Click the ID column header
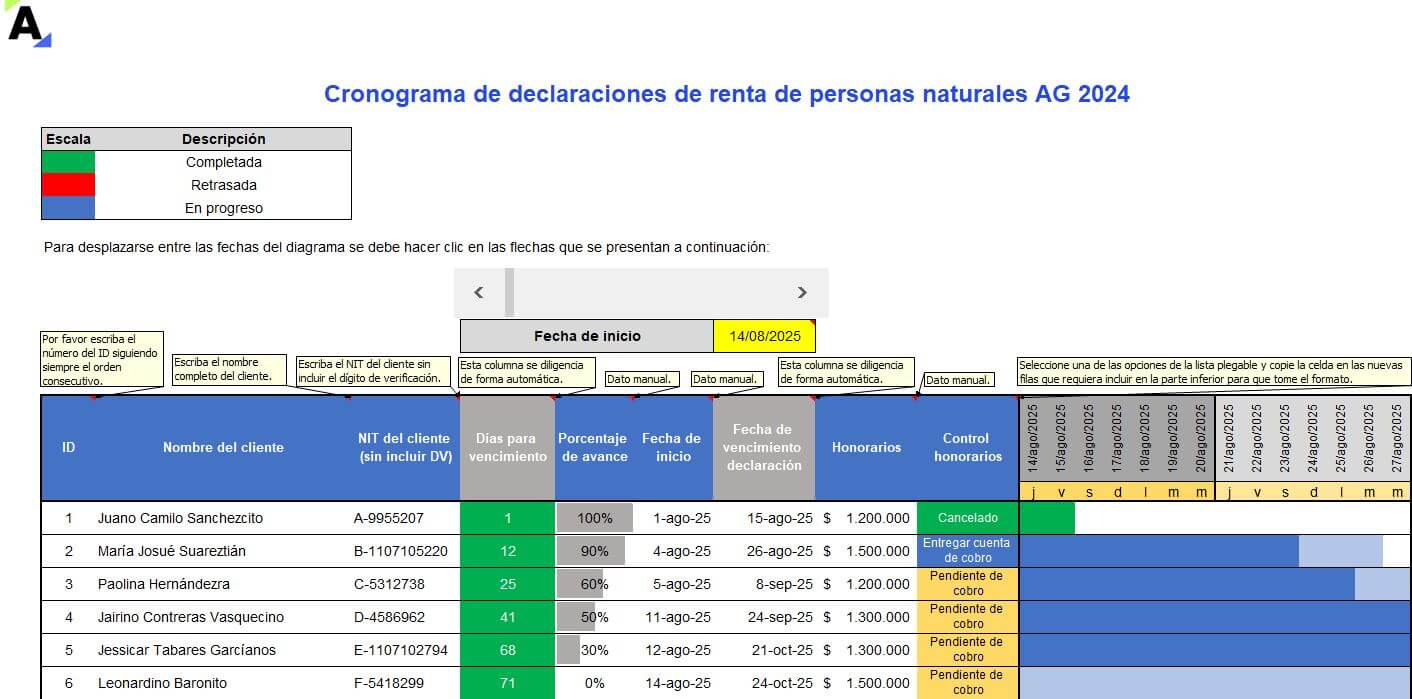The width and height of the screenshot is (1412, 699). click(69, 448)
